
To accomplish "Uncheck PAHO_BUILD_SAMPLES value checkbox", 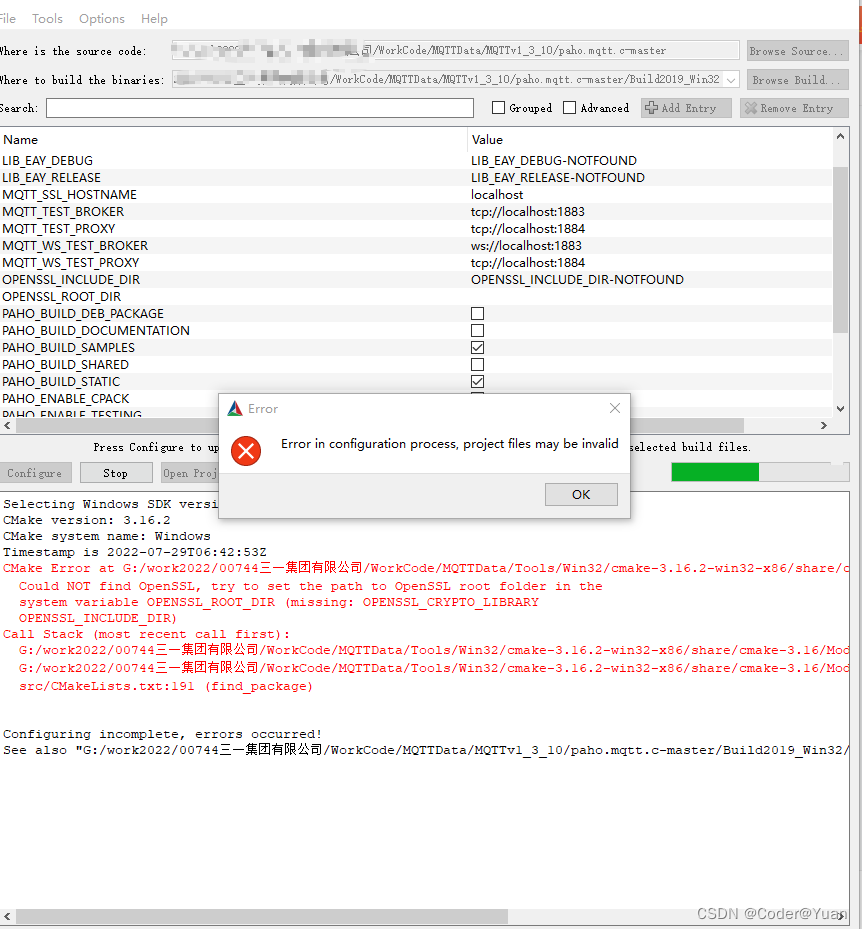I will coord(477,347).
